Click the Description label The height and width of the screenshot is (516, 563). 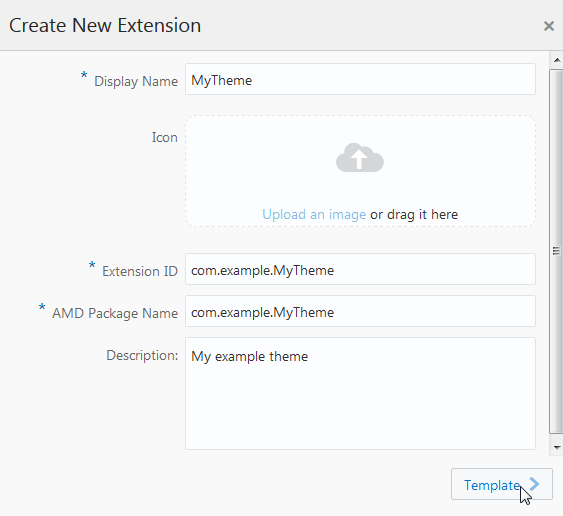[142, 355]
